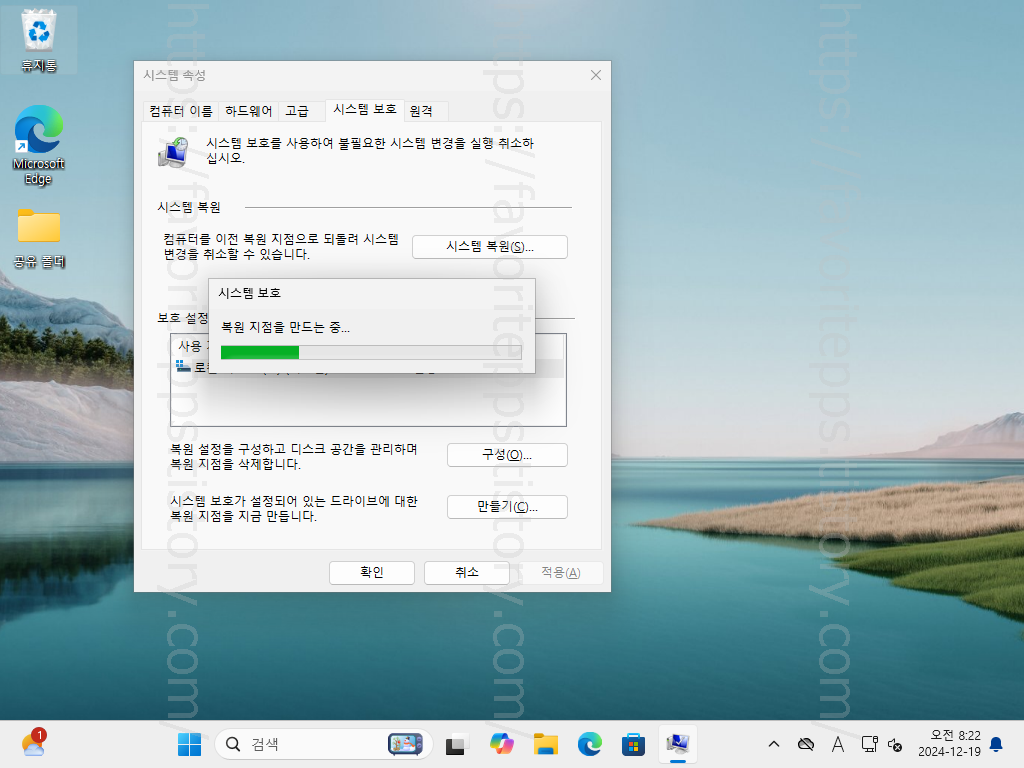Click the search box colorful highlight icon

pos(405,744)
